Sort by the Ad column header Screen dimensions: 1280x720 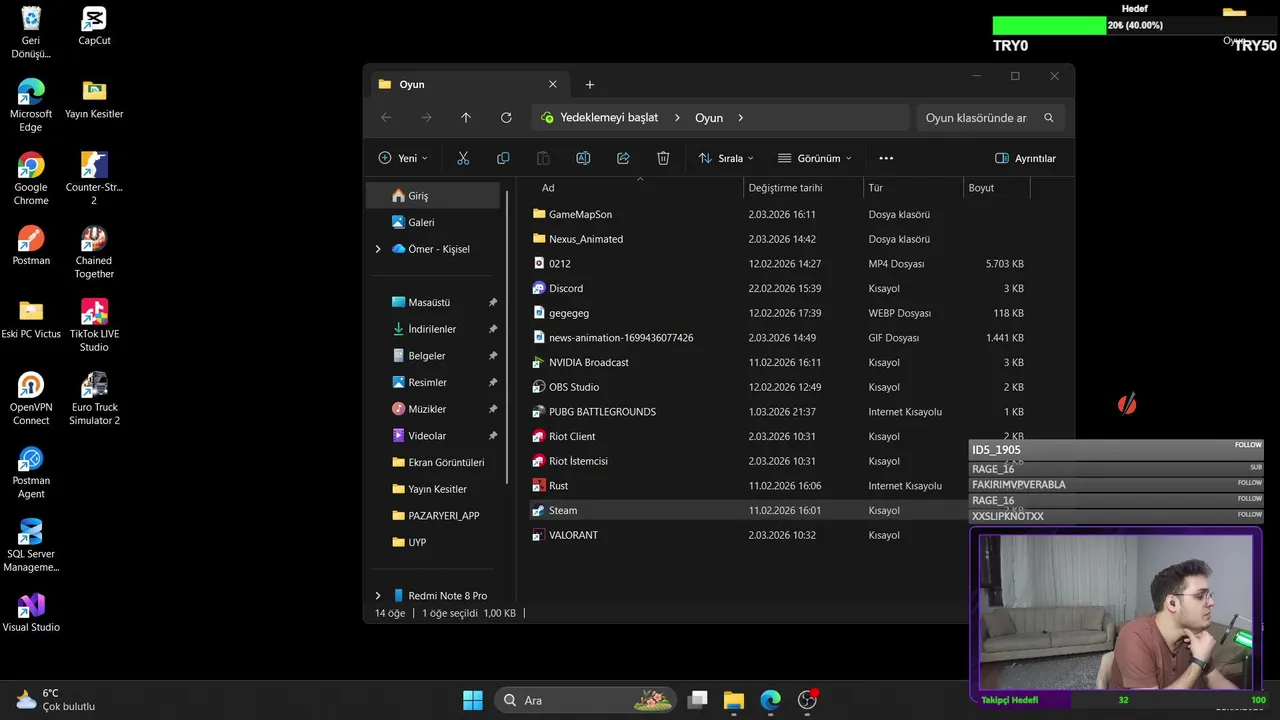[638, 188]
